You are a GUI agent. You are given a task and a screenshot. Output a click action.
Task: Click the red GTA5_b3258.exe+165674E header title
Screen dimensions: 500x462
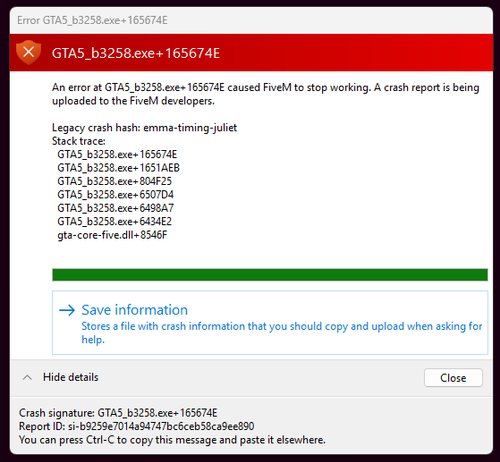(x=136, y=53)
